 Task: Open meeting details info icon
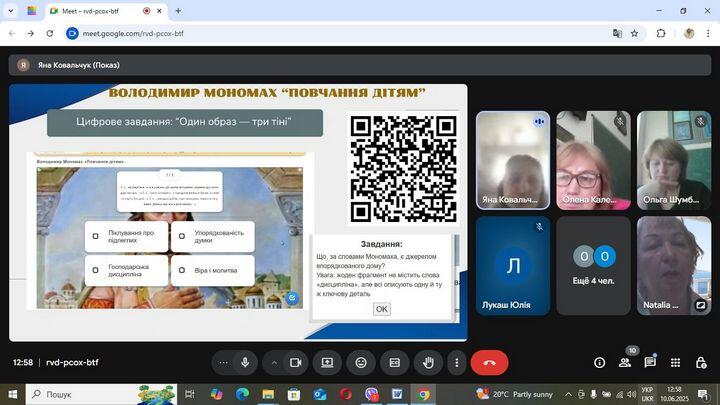(x=599, y=363)
